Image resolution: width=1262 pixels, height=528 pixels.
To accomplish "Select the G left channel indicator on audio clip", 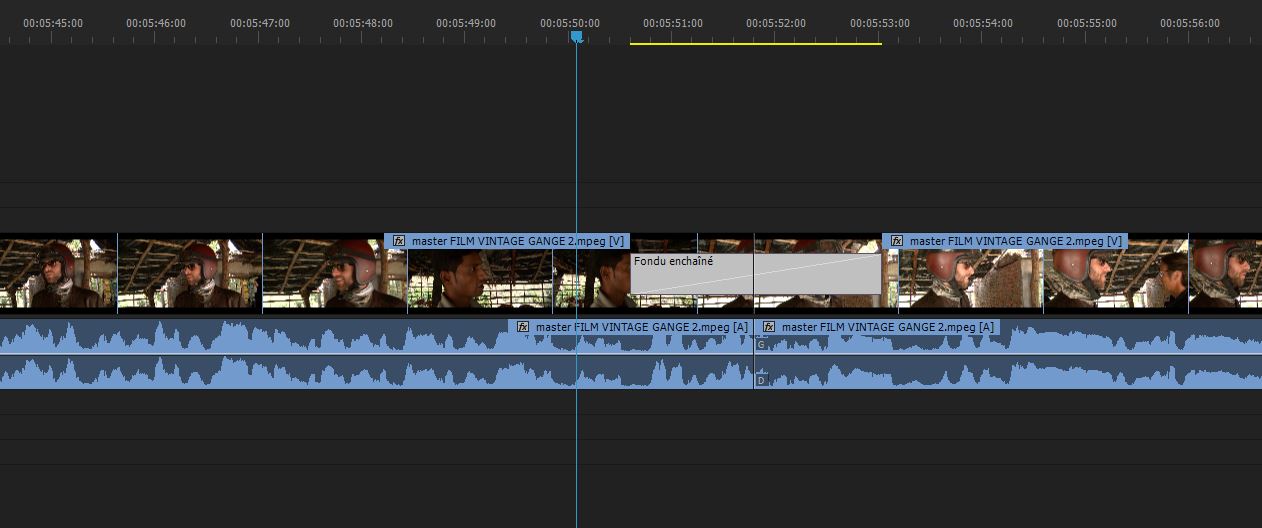I will point(761,344).
